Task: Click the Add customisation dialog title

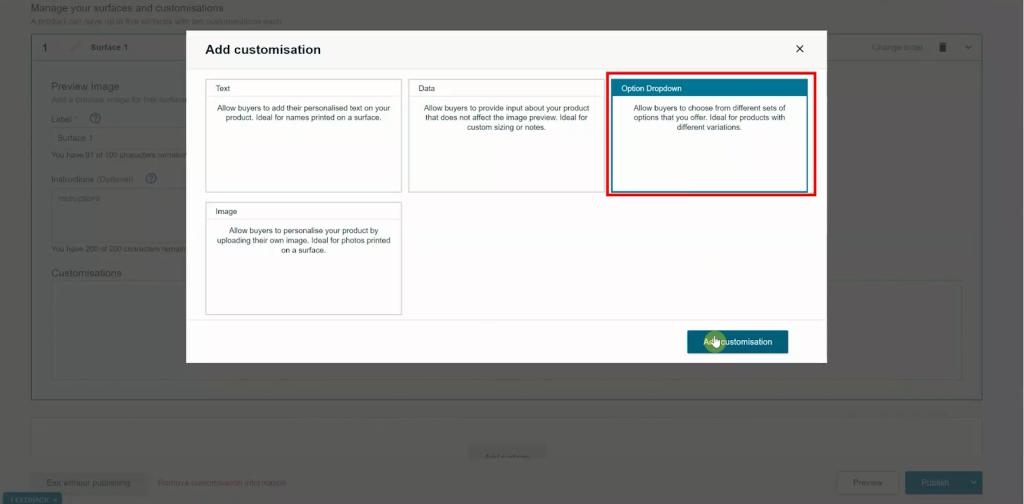Action: point(263,50)
